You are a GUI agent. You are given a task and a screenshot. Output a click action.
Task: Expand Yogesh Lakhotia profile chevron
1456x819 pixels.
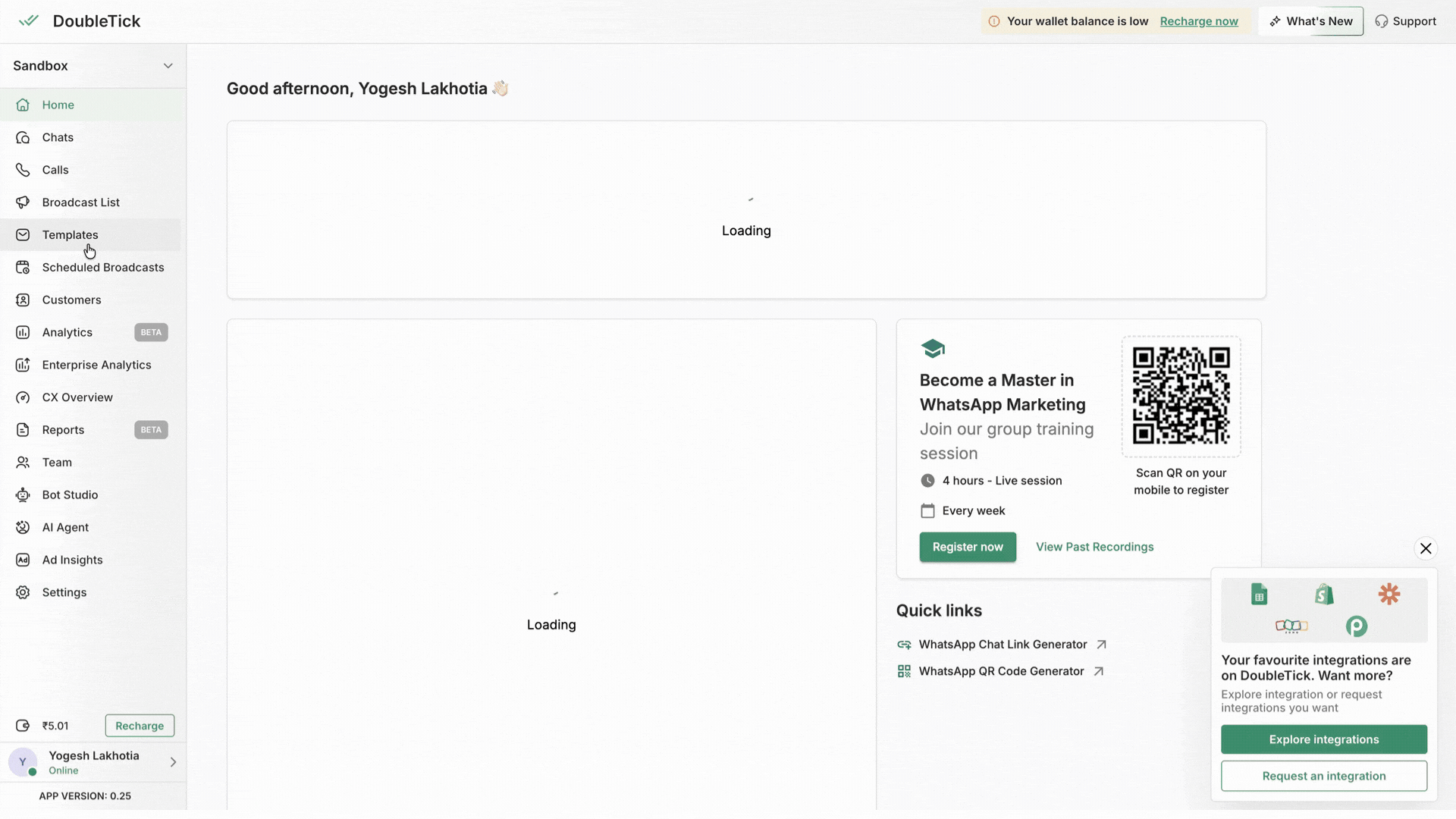(173, 762)
